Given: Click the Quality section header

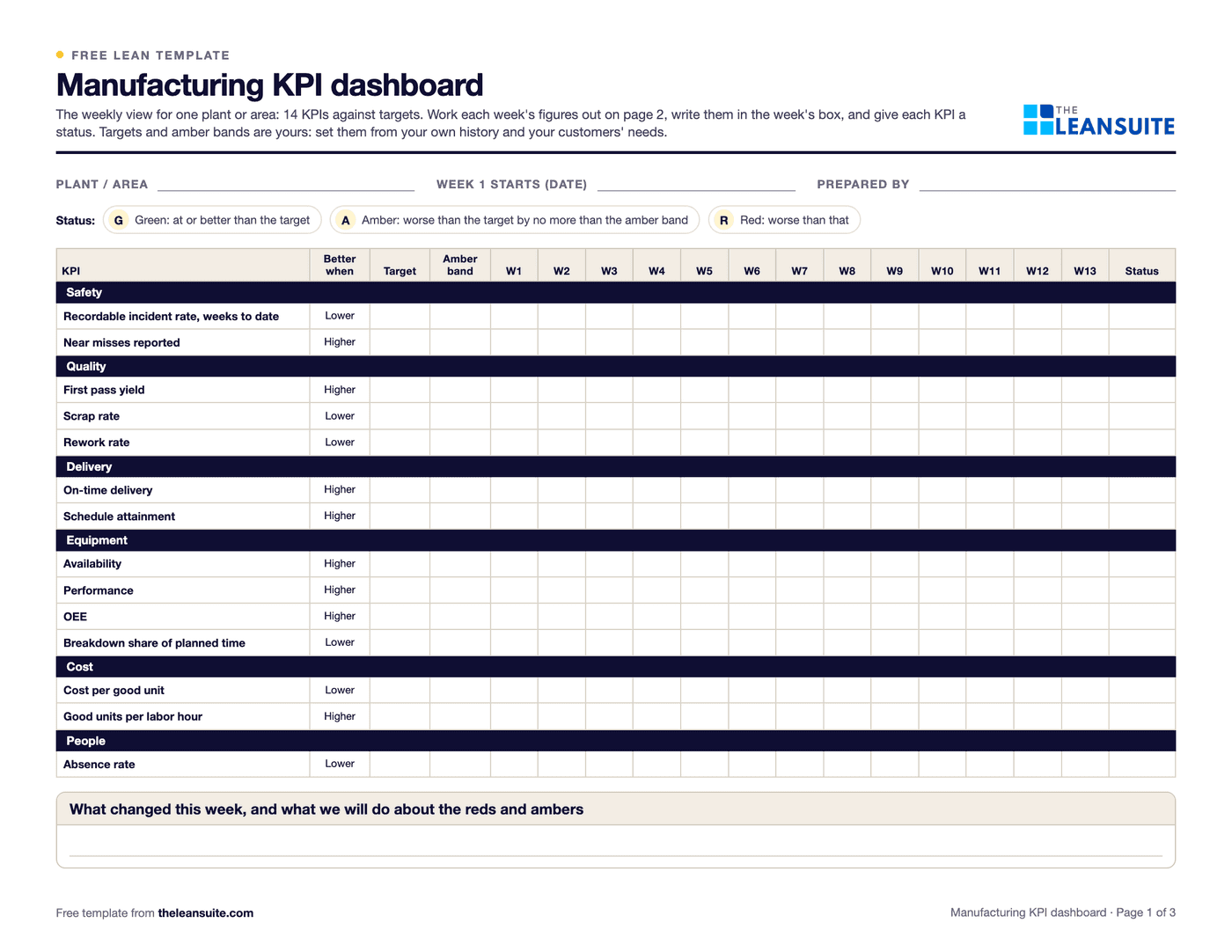Looking at the screenshot, I should [x=616, y=366].
